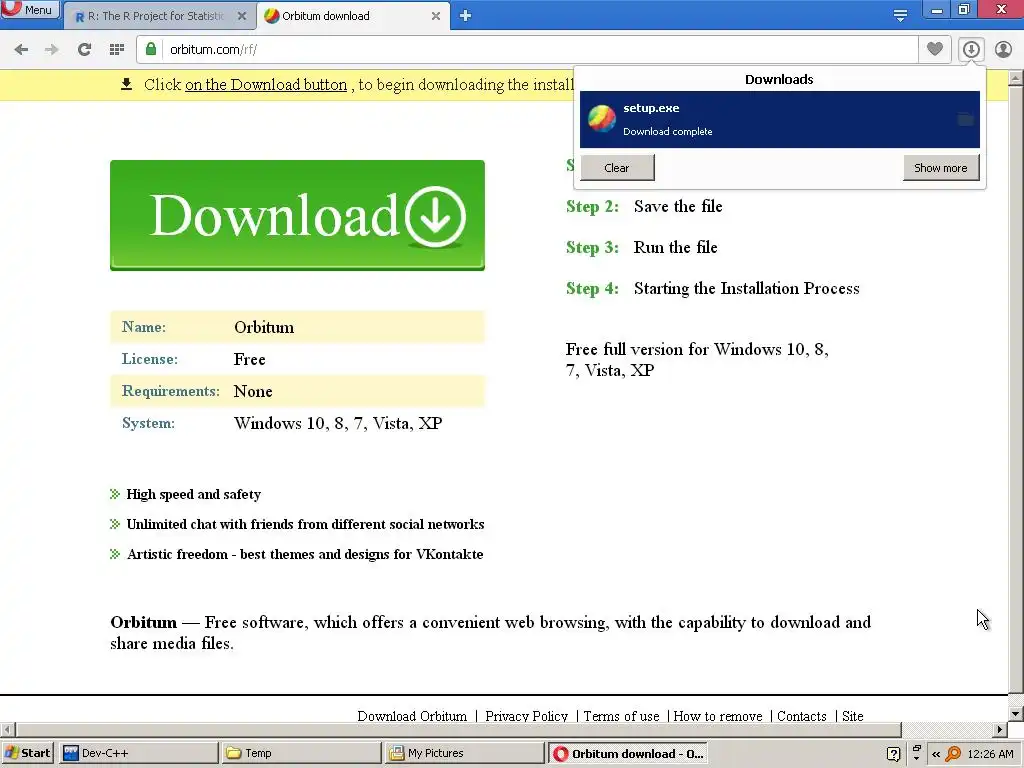The width and height of the screenshot is (1024, 768).
Task: Switch to My Pictures in taskbar
Action: (464, 753)
